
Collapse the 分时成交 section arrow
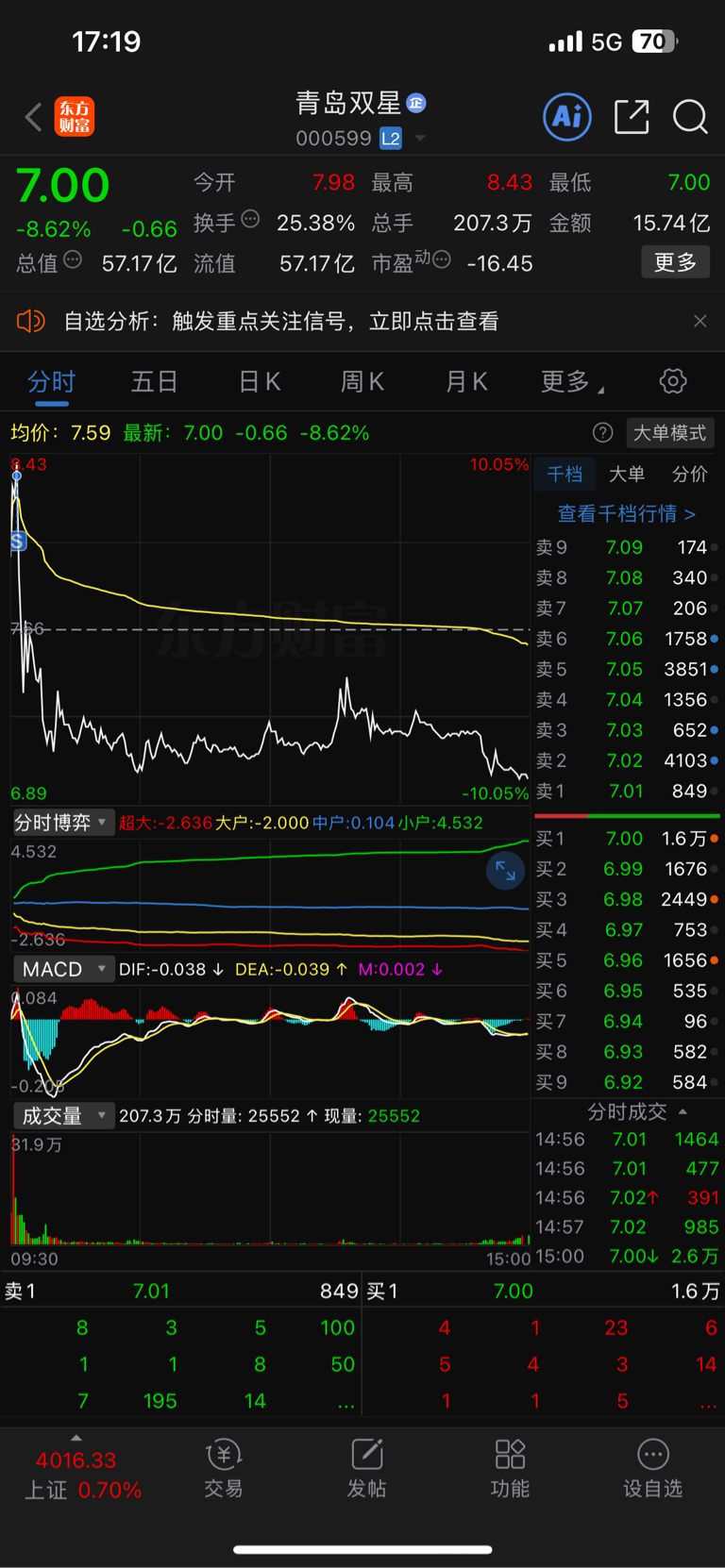pyautogui.click(x=683, y=1112)
